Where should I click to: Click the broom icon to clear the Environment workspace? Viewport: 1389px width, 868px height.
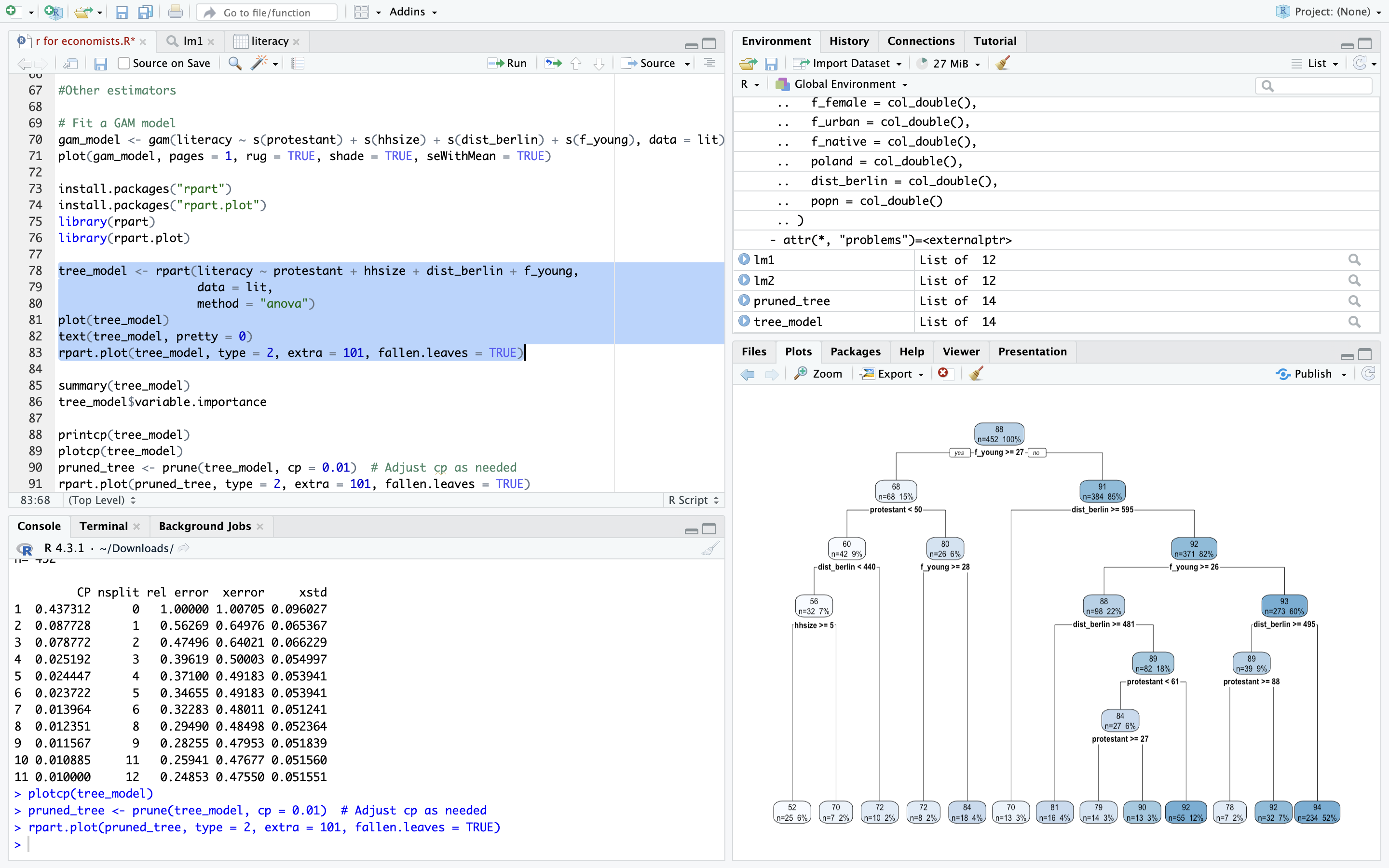point(1003,63)
